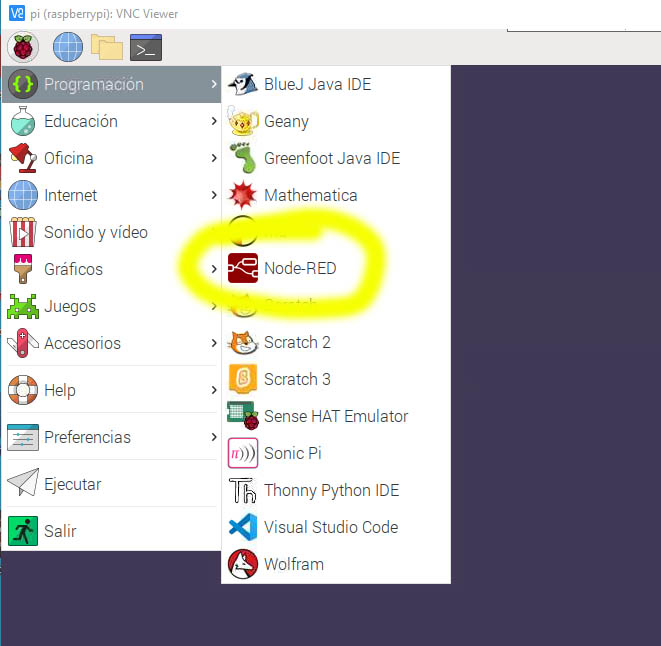Click the Wolfram wolf icon

[x=242, y=564]
